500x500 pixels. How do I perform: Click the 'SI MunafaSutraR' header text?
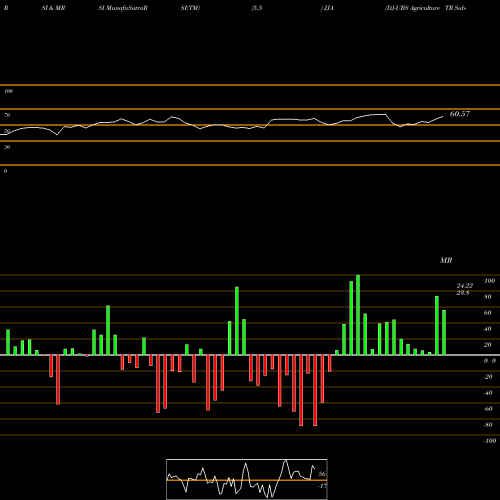(x=123, y=8)
